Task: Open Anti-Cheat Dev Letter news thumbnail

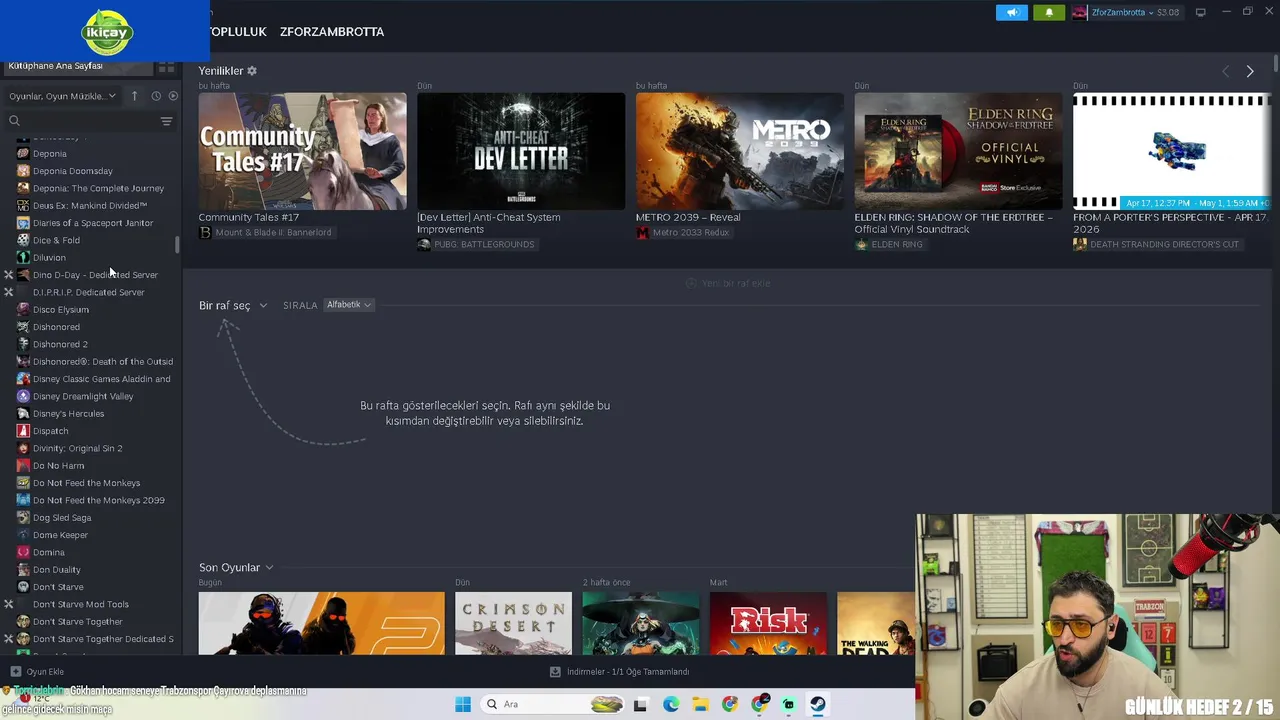Action: pyautogui.click(x=521, y=151)
